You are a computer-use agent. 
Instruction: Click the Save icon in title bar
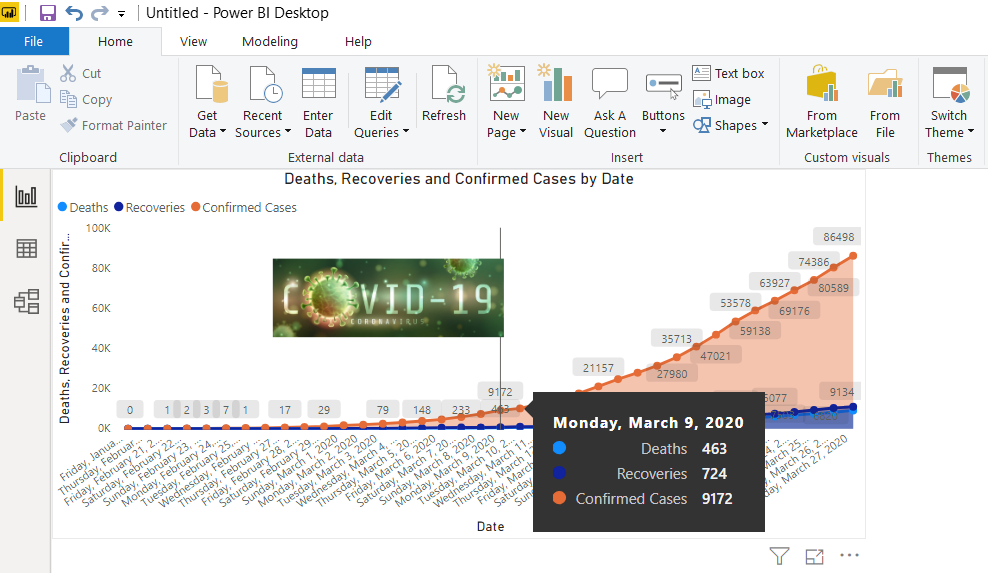pyautogui.click(x=47, y=13)
